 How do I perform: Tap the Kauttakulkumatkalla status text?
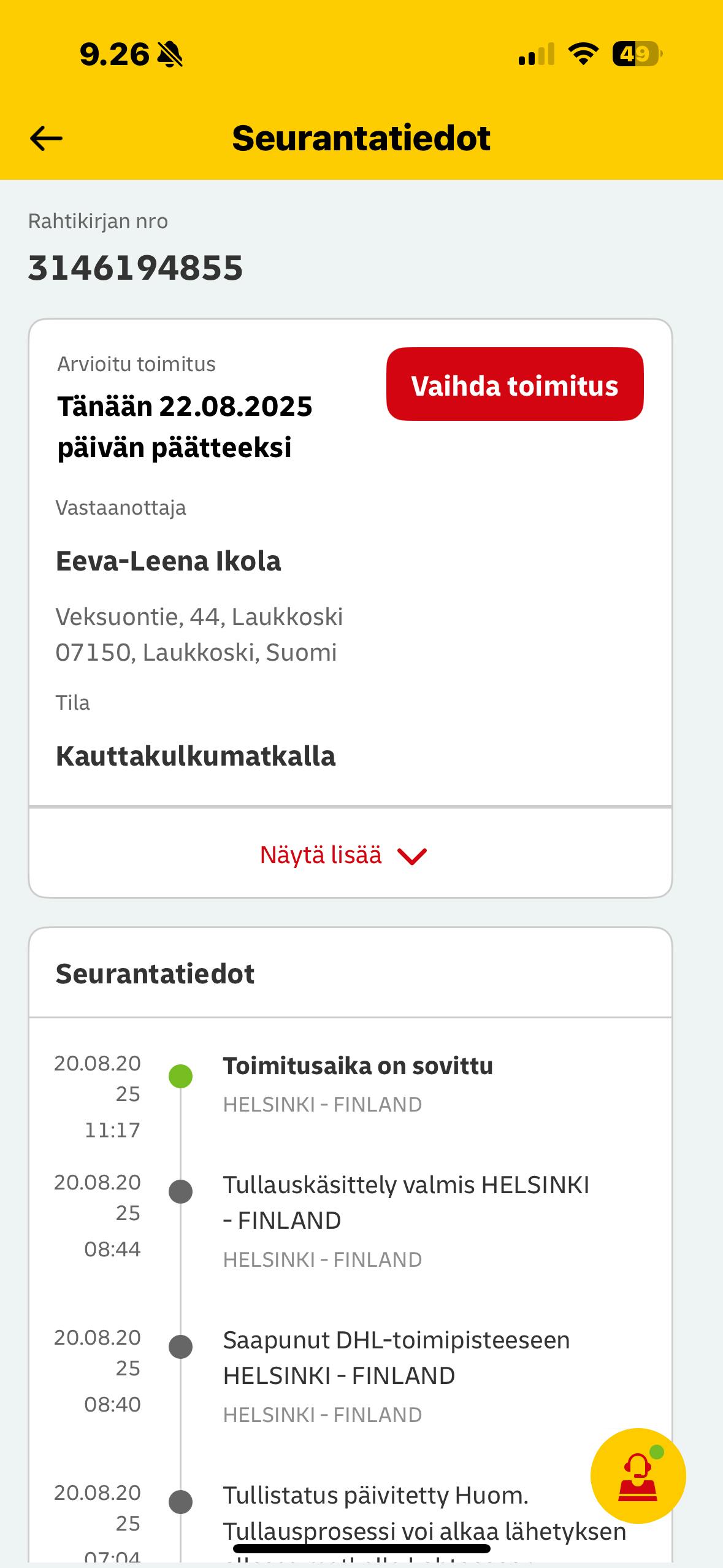pyautogui.click(x=196, y=756)
